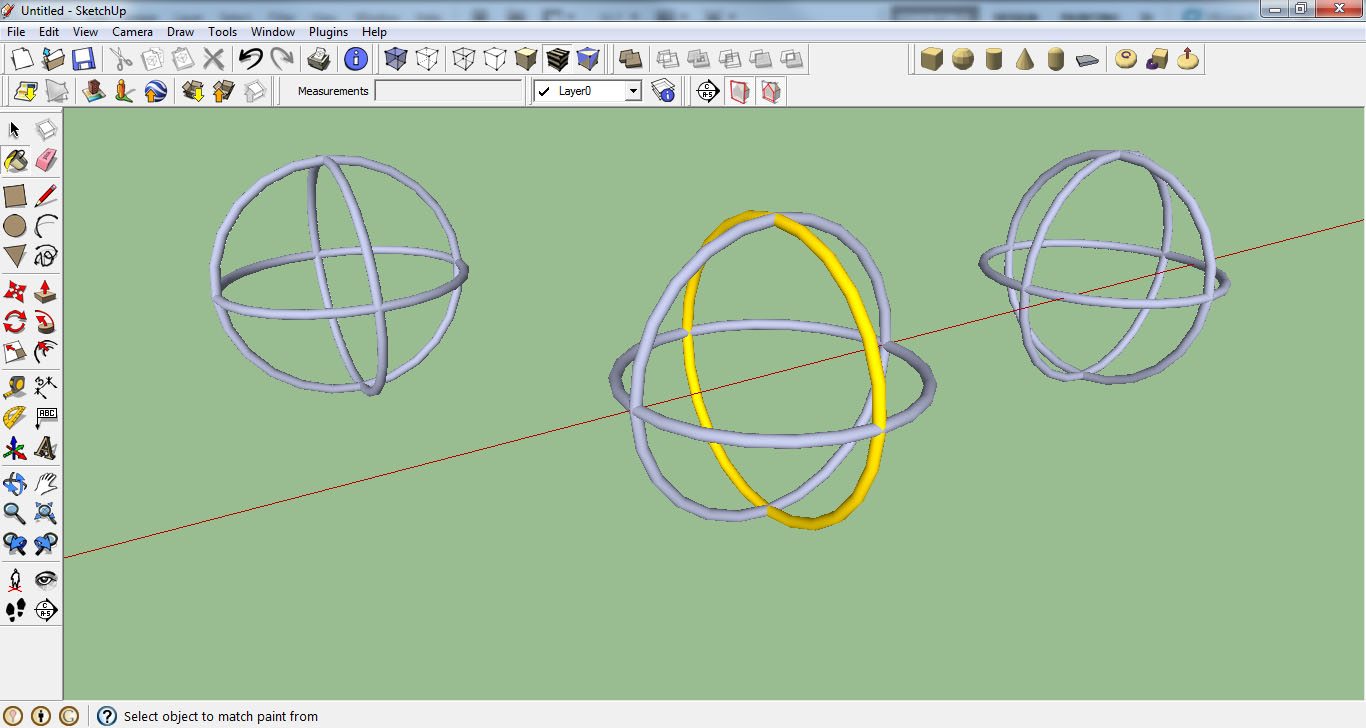Toggle Section Cuts display
The height and width of the screenshot is (728, 1366).
pyautogui.click(x=770, y=92)
